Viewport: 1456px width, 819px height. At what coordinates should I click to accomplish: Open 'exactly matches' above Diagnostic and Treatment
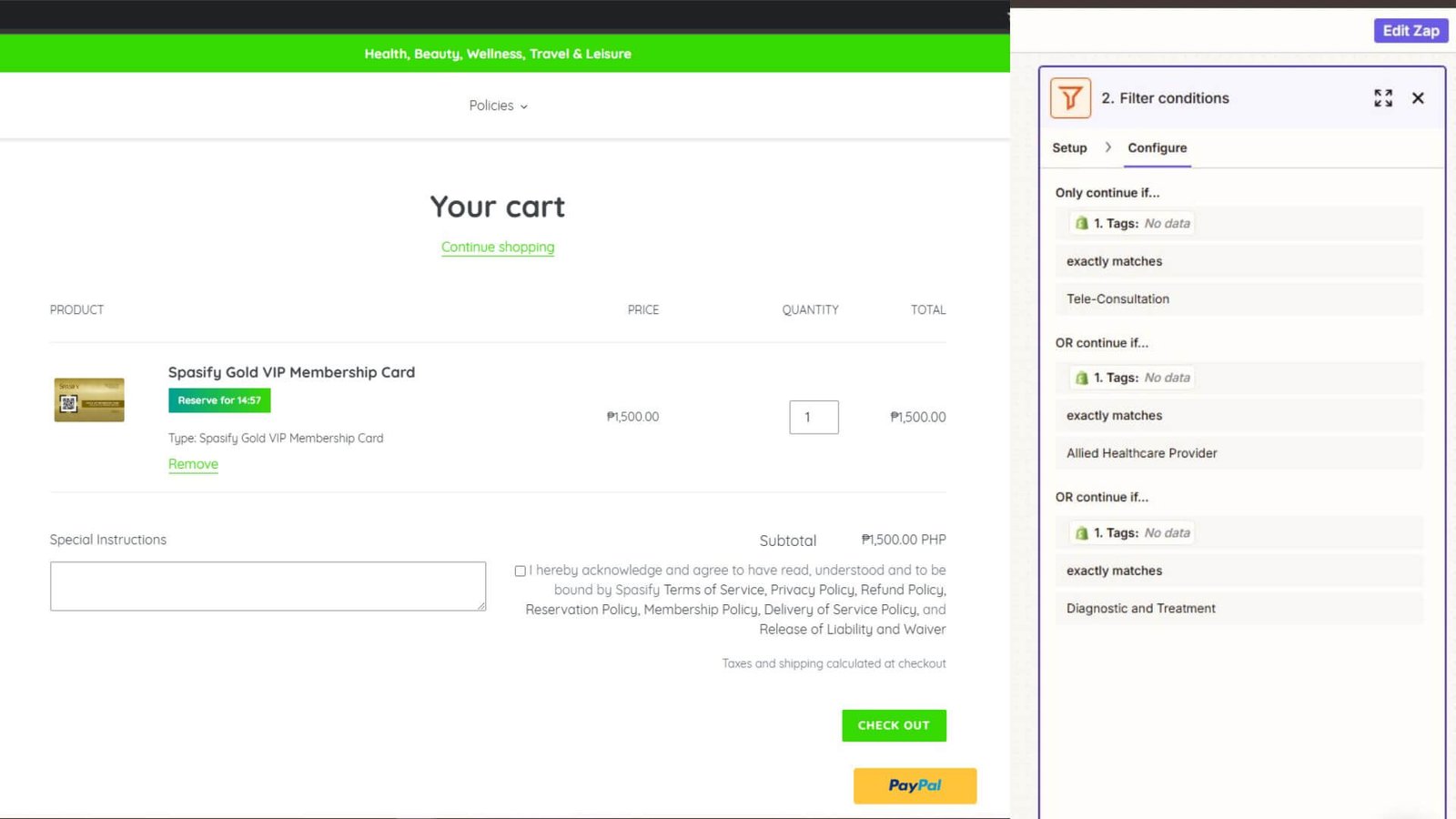click(x=1239, y=571)
